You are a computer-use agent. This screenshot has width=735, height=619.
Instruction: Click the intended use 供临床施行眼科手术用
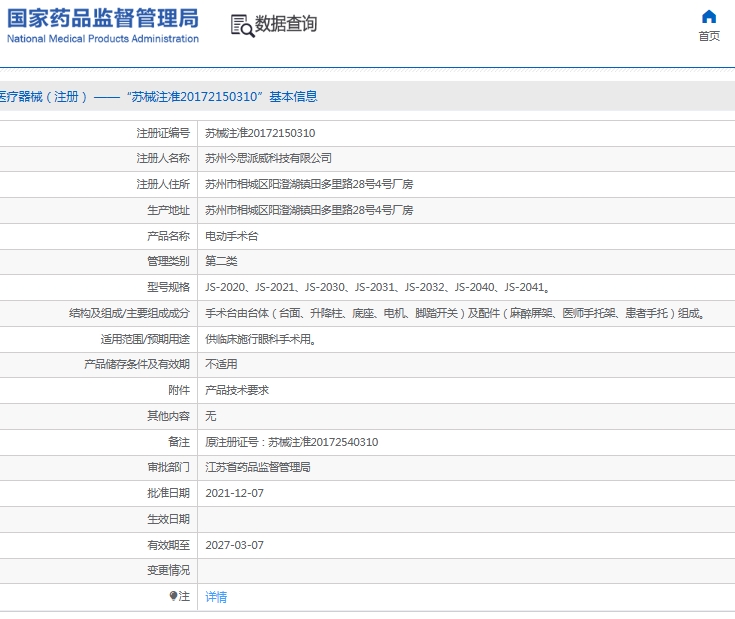[x=261, y=339]
